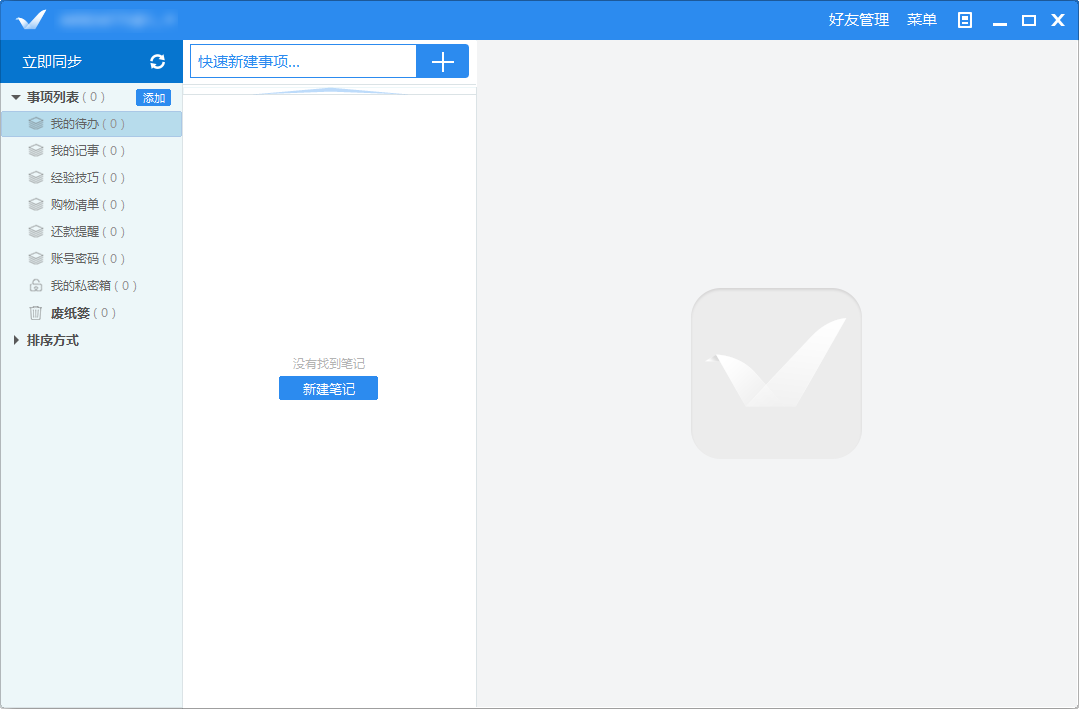Click the 立即同步 button

[92, 62]
